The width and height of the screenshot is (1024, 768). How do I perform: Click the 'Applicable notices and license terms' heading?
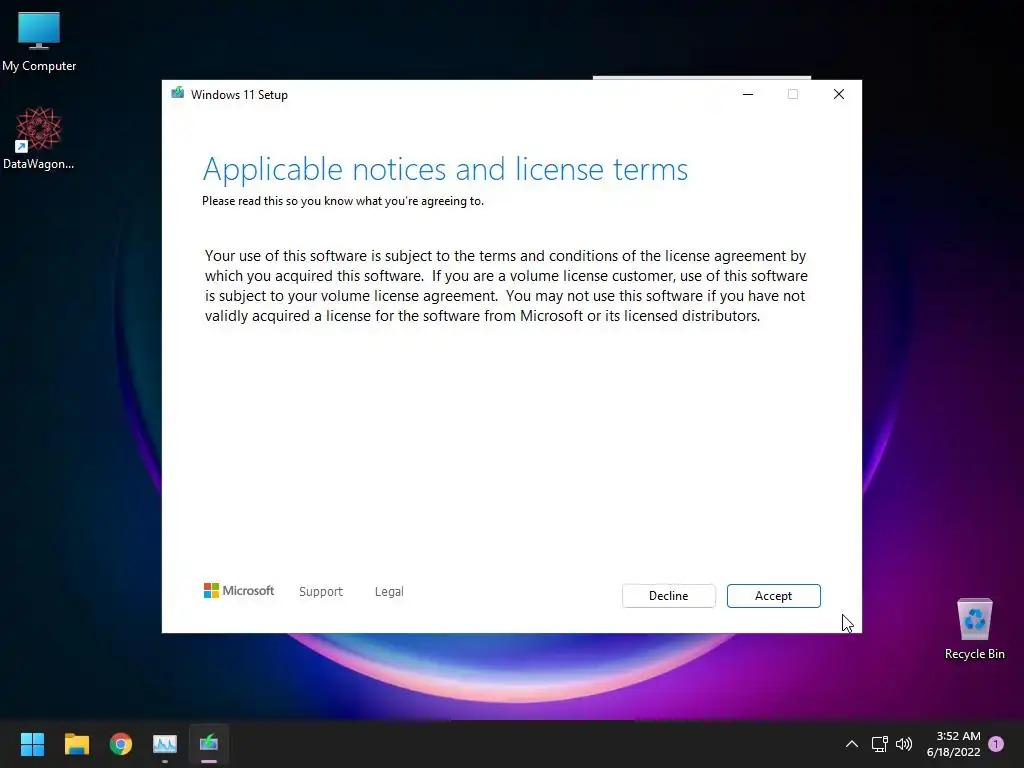(445, 169)
